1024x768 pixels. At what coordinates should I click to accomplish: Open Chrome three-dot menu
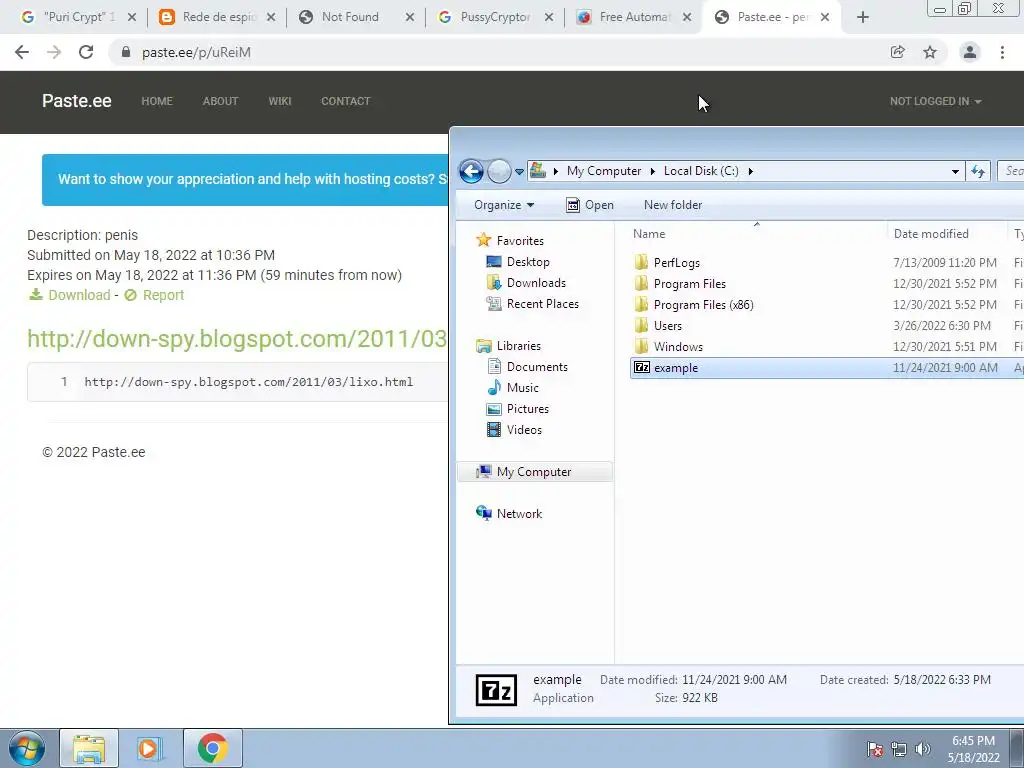point(1002,52)
